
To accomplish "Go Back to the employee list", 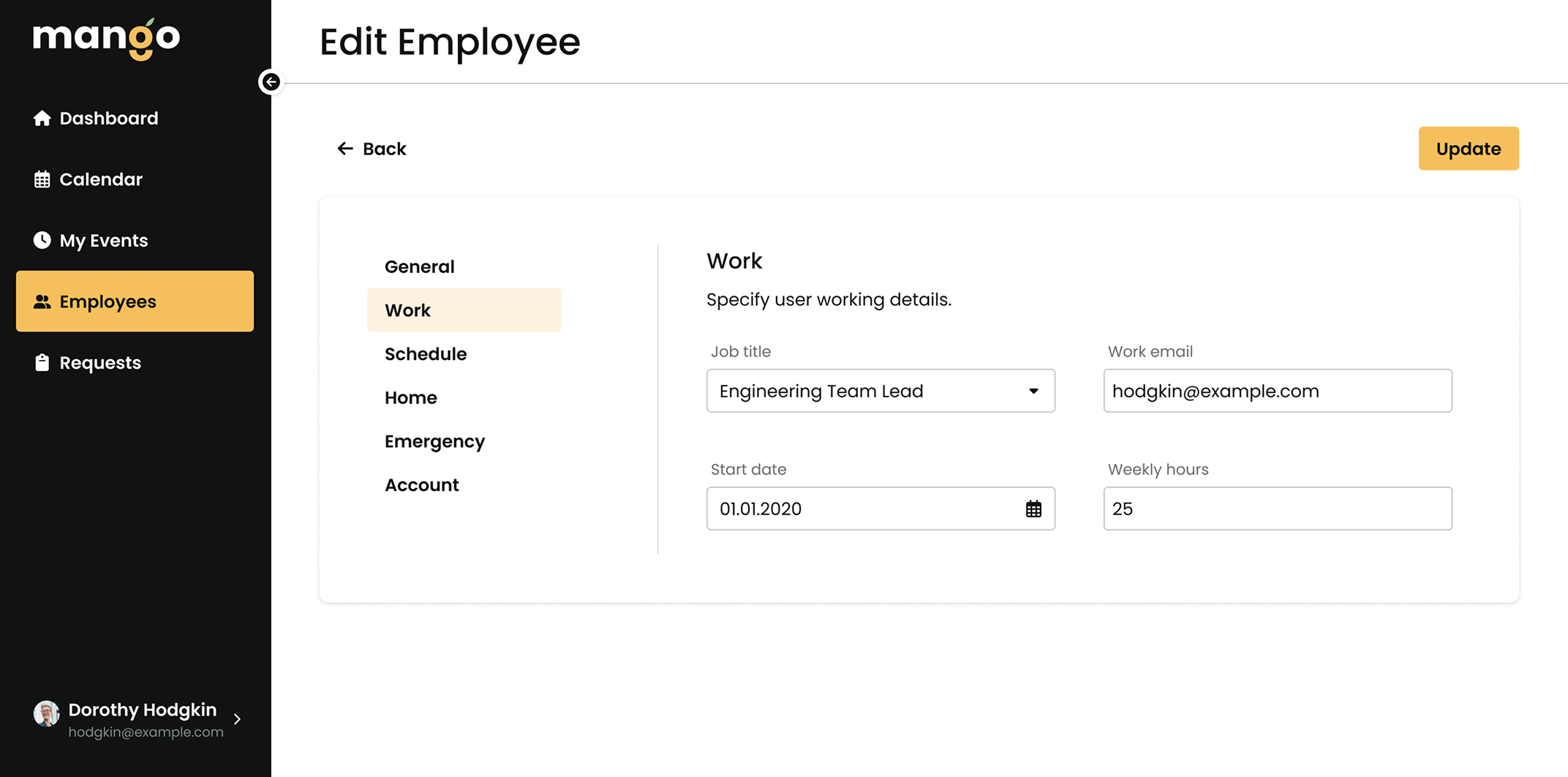I will (384, 149).
